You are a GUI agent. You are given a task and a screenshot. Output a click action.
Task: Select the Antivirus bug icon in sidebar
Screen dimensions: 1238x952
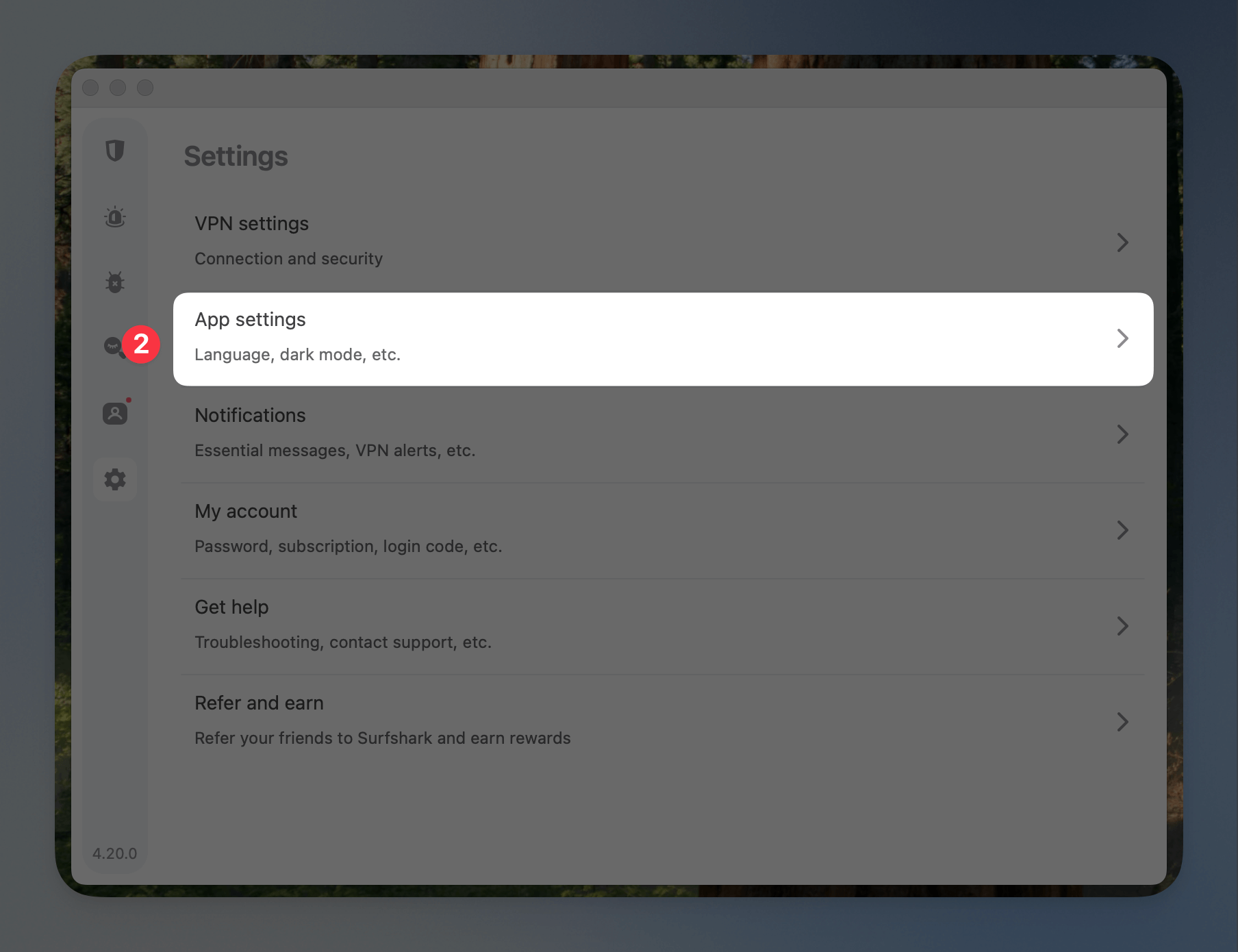pos(115,281)
